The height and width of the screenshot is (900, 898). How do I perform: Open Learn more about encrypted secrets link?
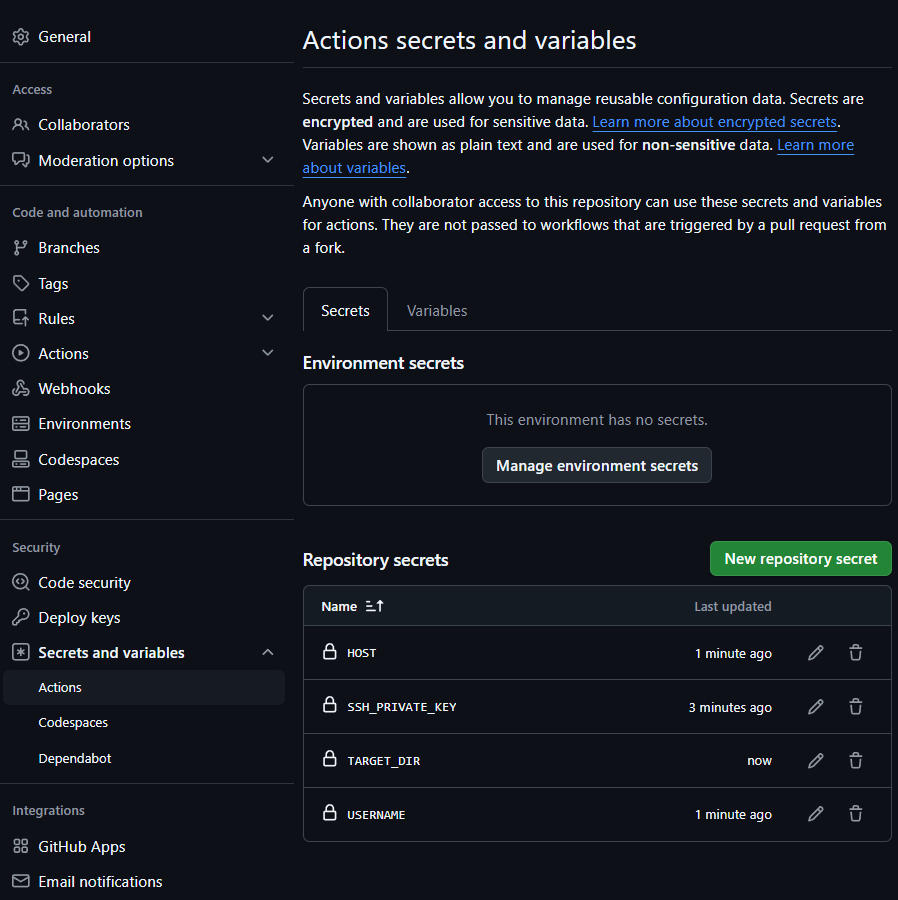point(714,122)
